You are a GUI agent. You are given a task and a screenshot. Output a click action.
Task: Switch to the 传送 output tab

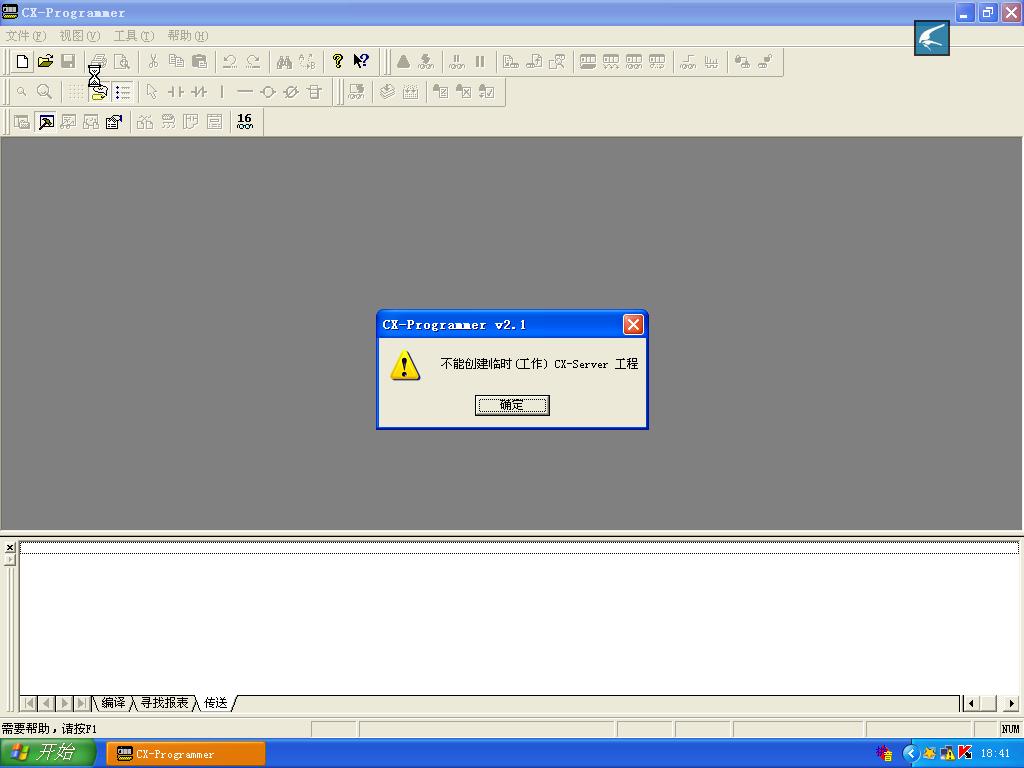coord(216,703)
